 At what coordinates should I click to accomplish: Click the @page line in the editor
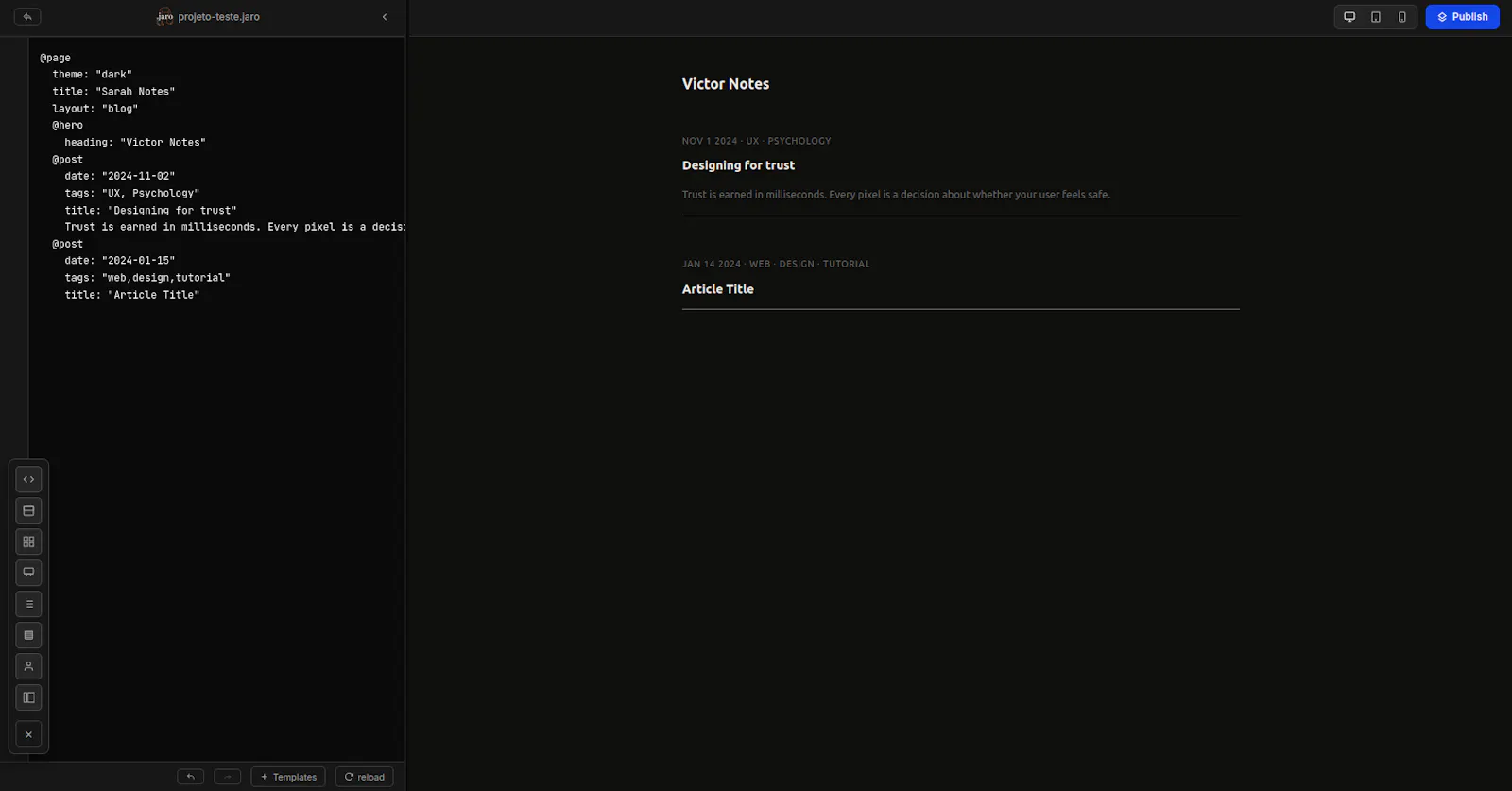(x=55, y=58)
